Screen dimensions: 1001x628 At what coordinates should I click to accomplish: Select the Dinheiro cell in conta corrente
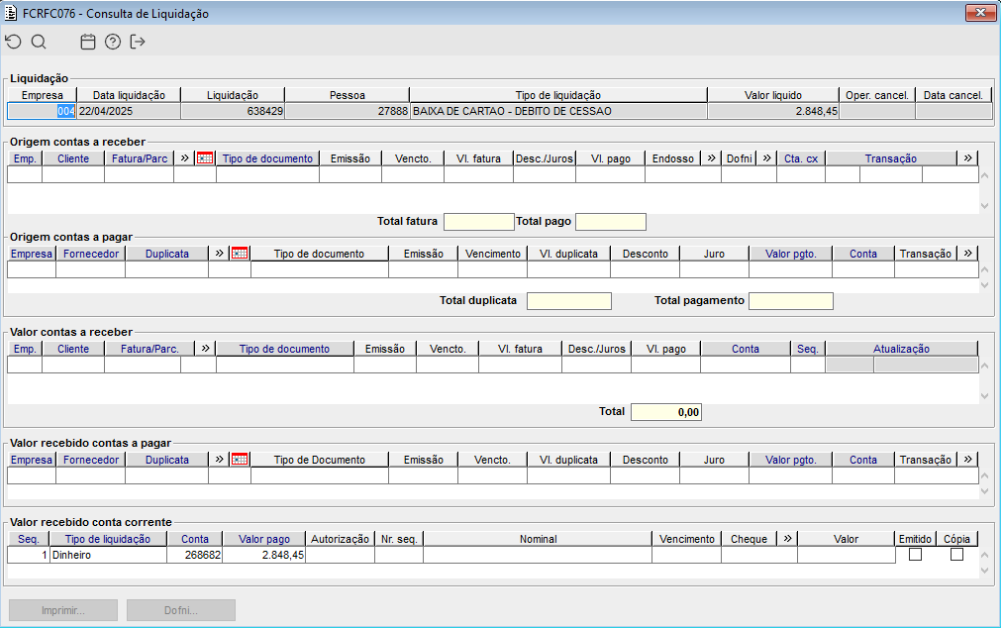tap(108, 555)
